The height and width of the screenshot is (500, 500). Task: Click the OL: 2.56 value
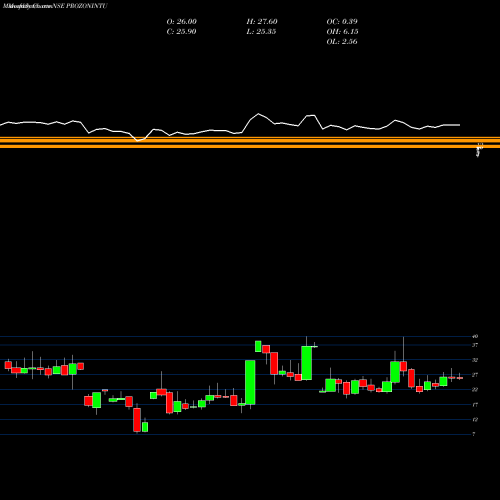pos(342,42)
